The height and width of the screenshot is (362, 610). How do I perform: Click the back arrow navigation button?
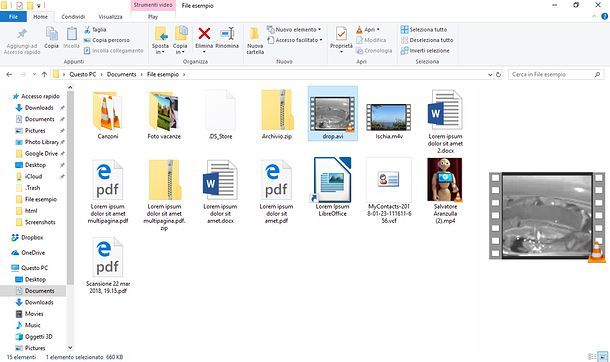click(9, 74)
